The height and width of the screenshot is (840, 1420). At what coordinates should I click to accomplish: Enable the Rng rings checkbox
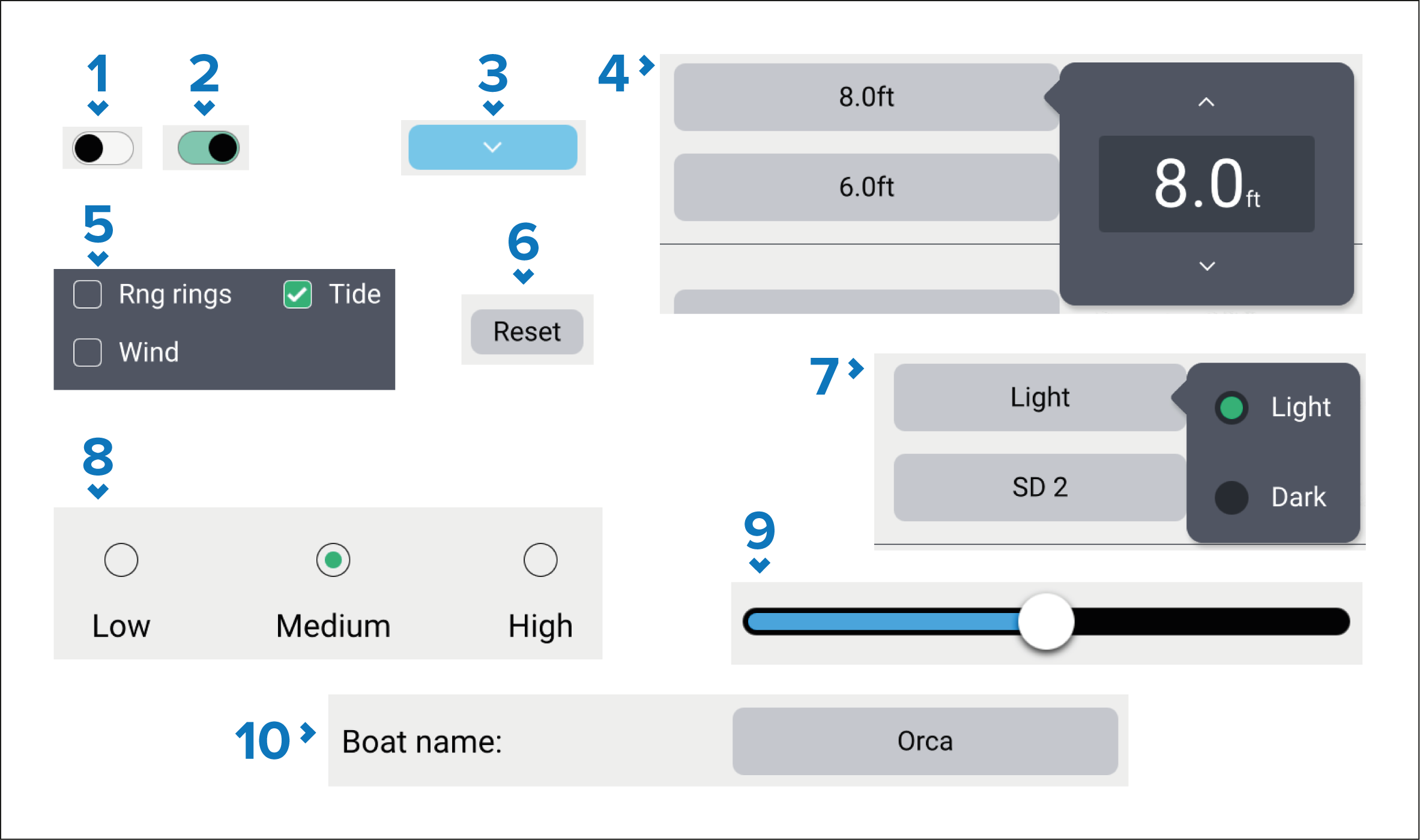point(88,295)
